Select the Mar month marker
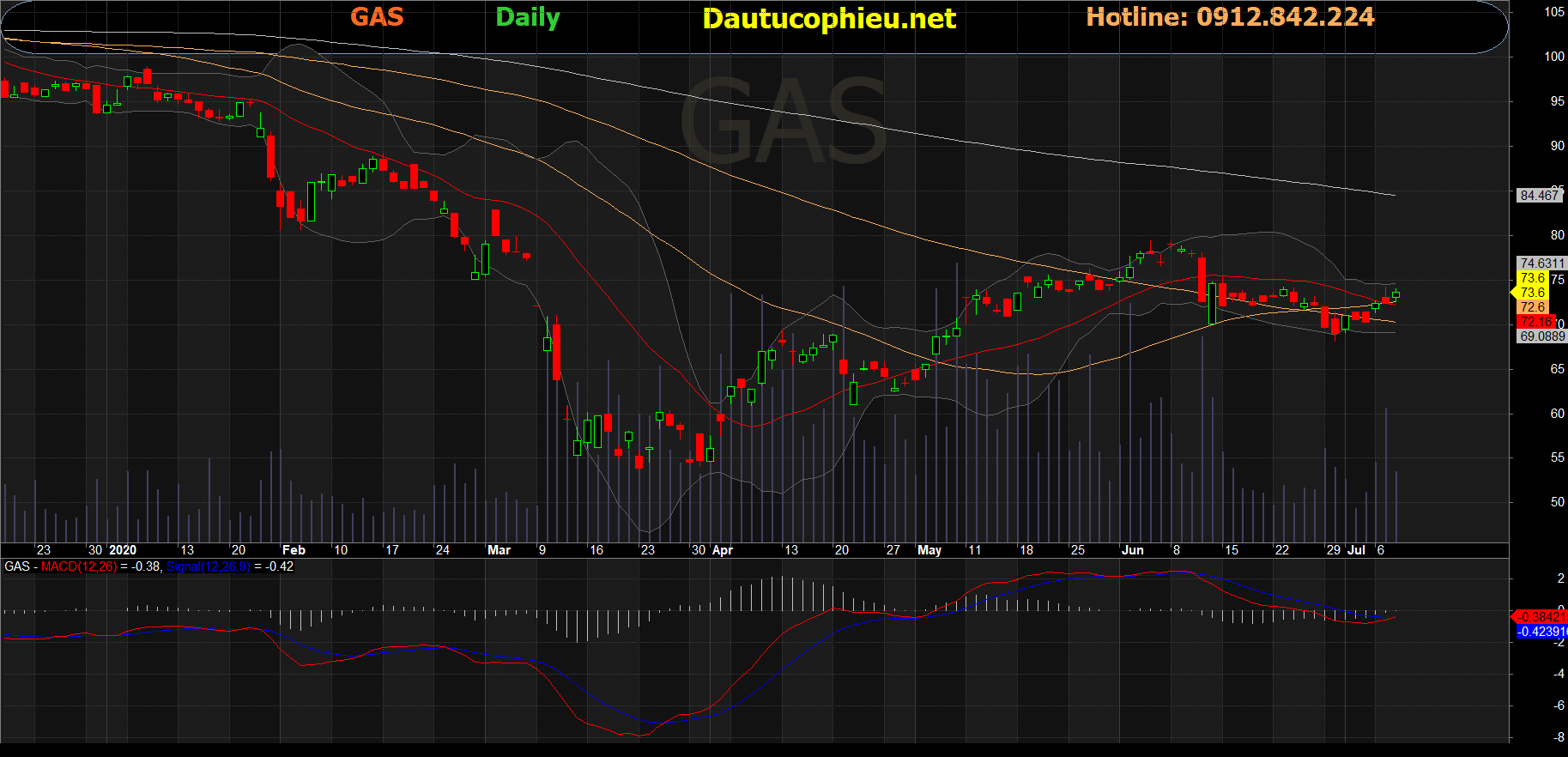1568x757 pixels. coord(499,550)
